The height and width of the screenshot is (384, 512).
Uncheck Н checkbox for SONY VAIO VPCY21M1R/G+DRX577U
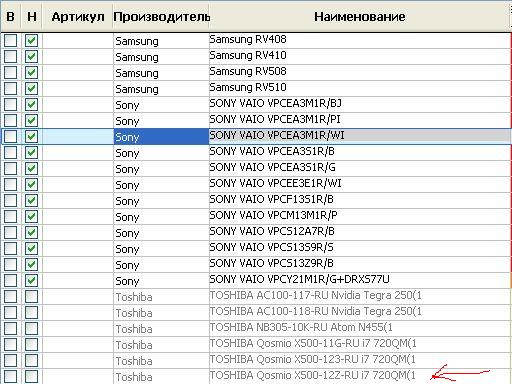[32, 281]
